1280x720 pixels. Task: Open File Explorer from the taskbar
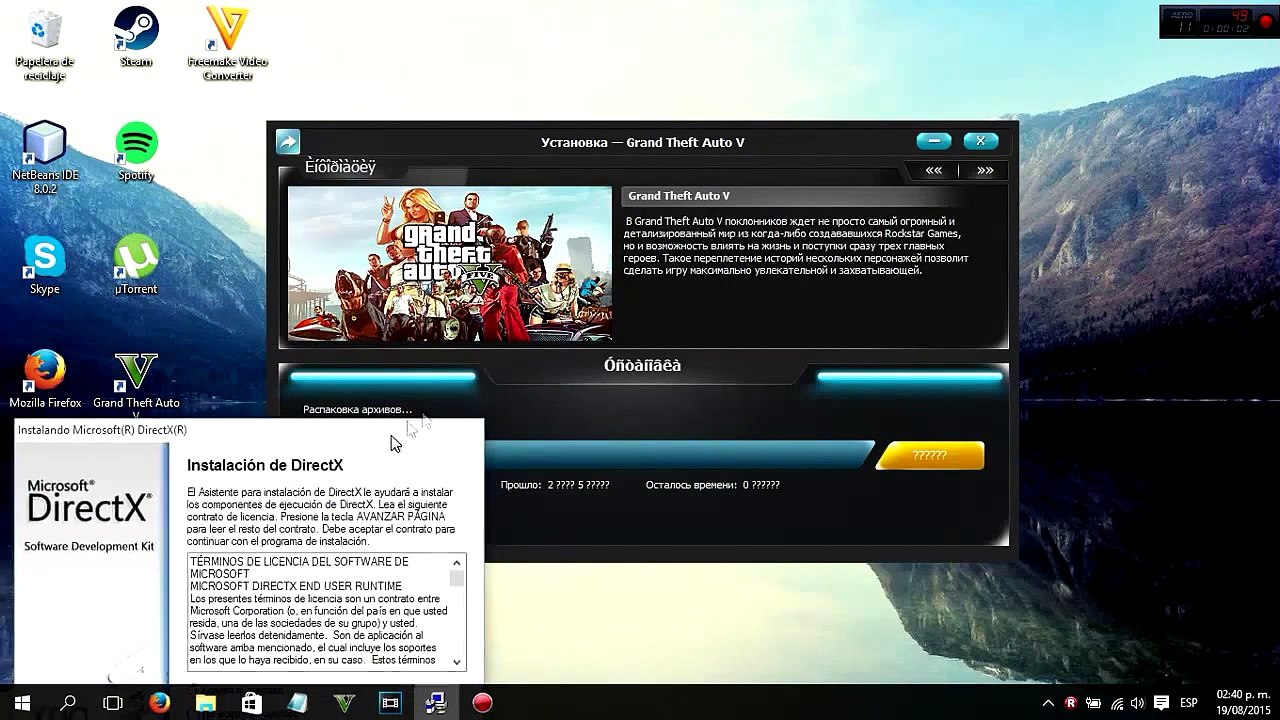coord(205,703)
